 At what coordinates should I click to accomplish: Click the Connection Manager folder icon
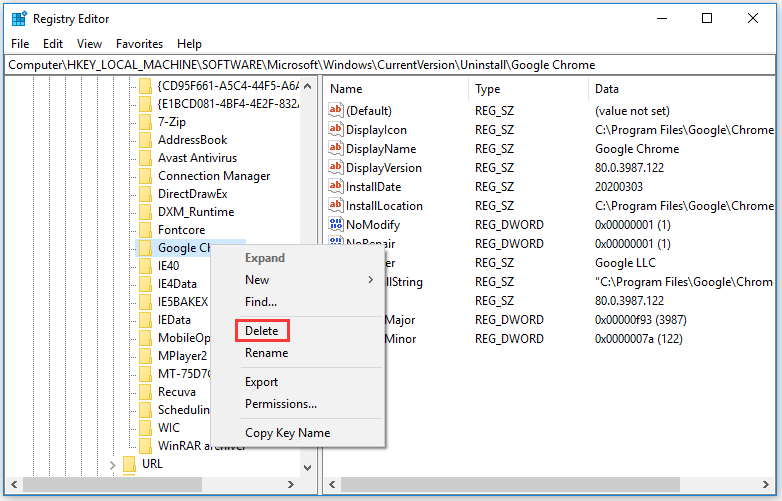point(145,176)
